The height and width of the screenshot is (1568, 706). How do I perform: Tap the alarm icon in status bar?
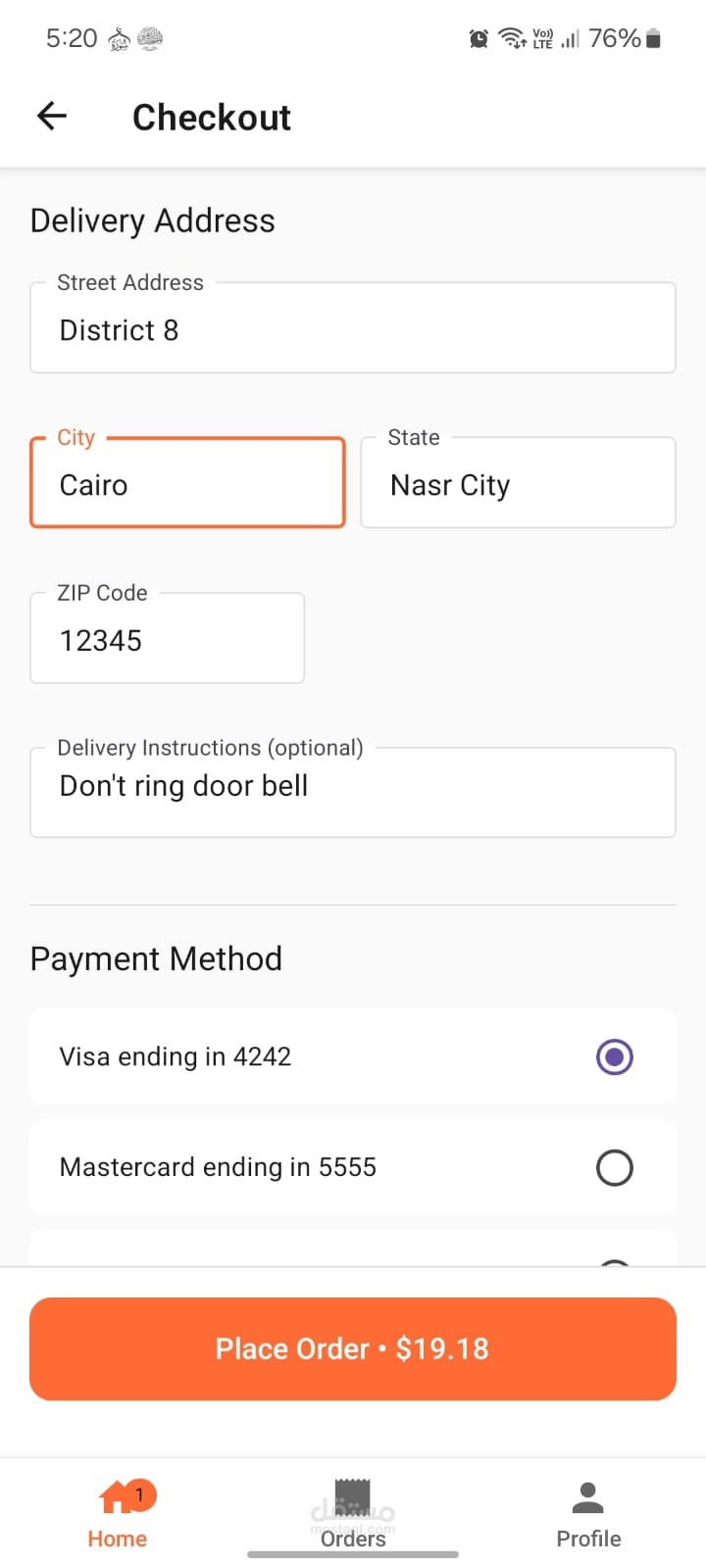coord(479,39)
